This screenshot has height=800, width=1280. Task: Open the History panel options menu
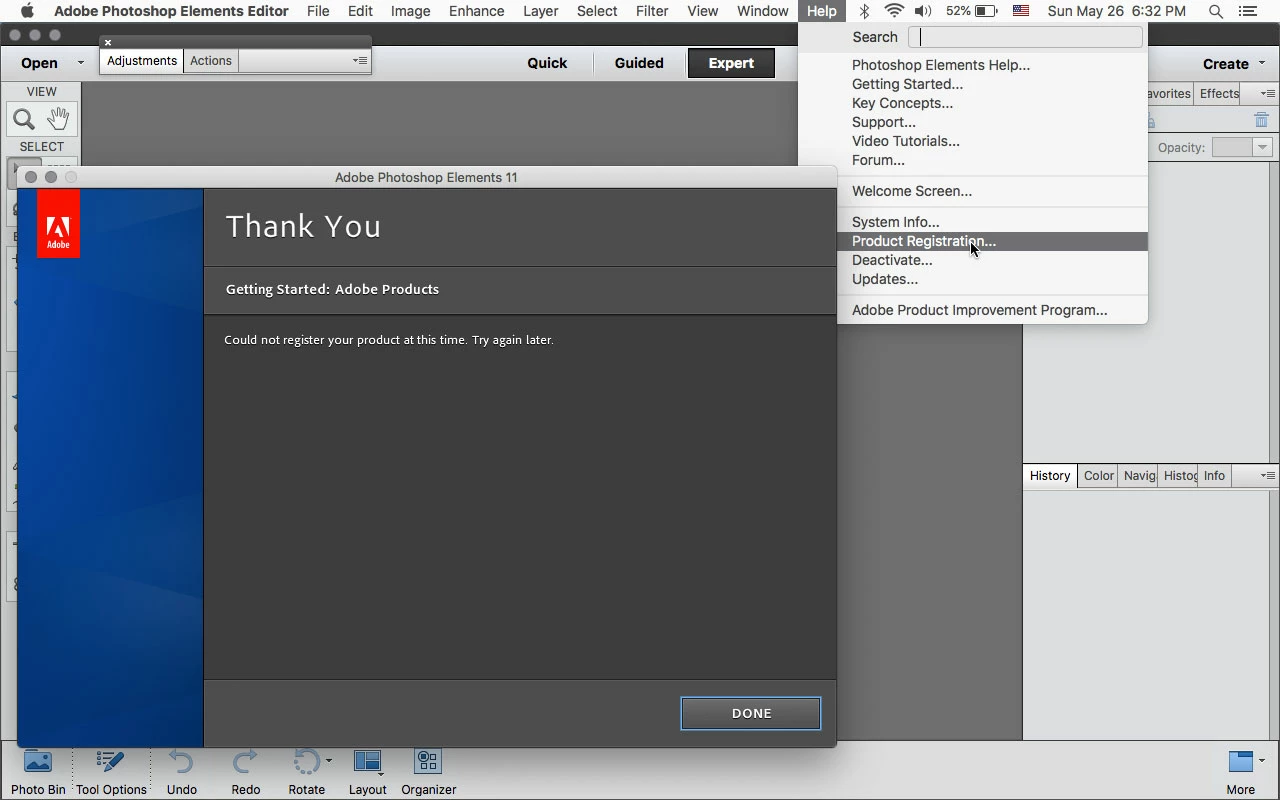(1267, 476)
